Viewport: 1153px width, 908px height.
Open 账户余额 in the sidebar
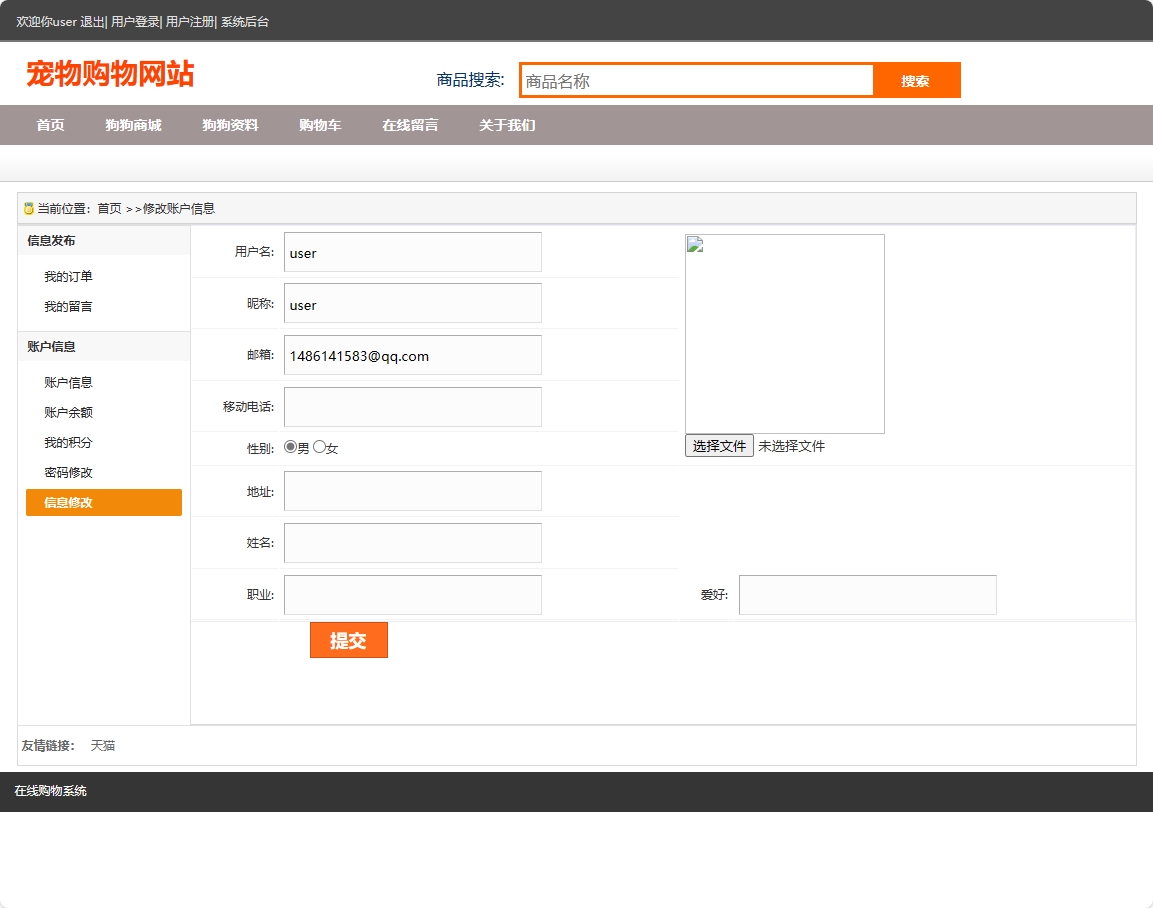tap(68, 413)
